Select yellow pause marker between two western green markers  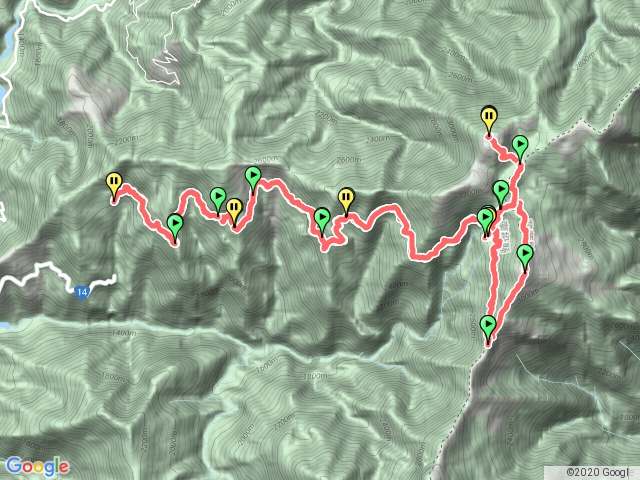(x=234, y=210)
